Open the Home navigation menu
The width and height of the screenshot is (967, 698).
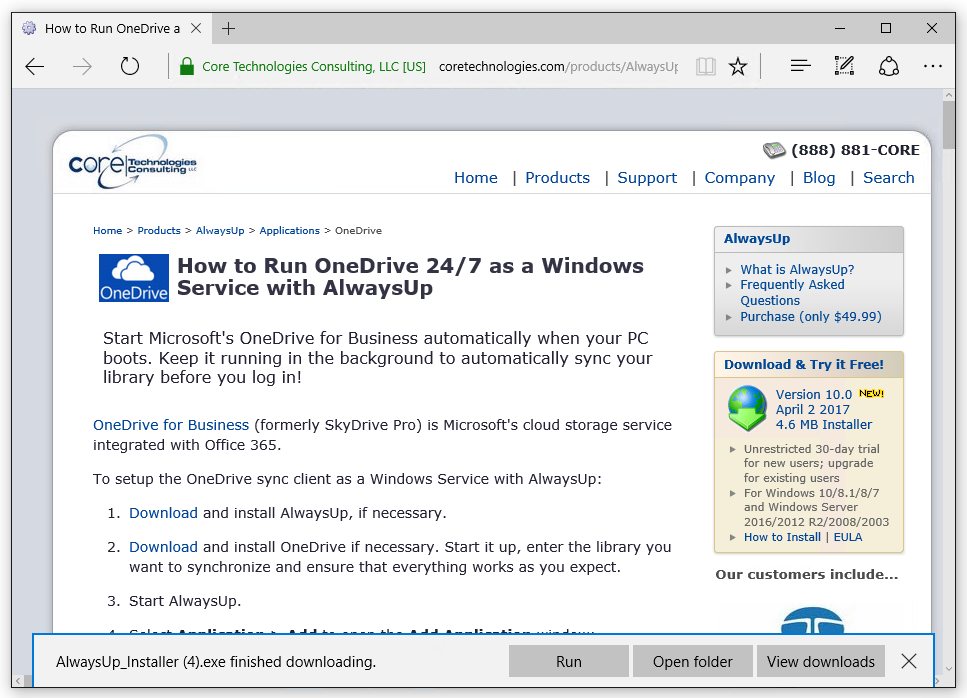[x=475, y=178]
